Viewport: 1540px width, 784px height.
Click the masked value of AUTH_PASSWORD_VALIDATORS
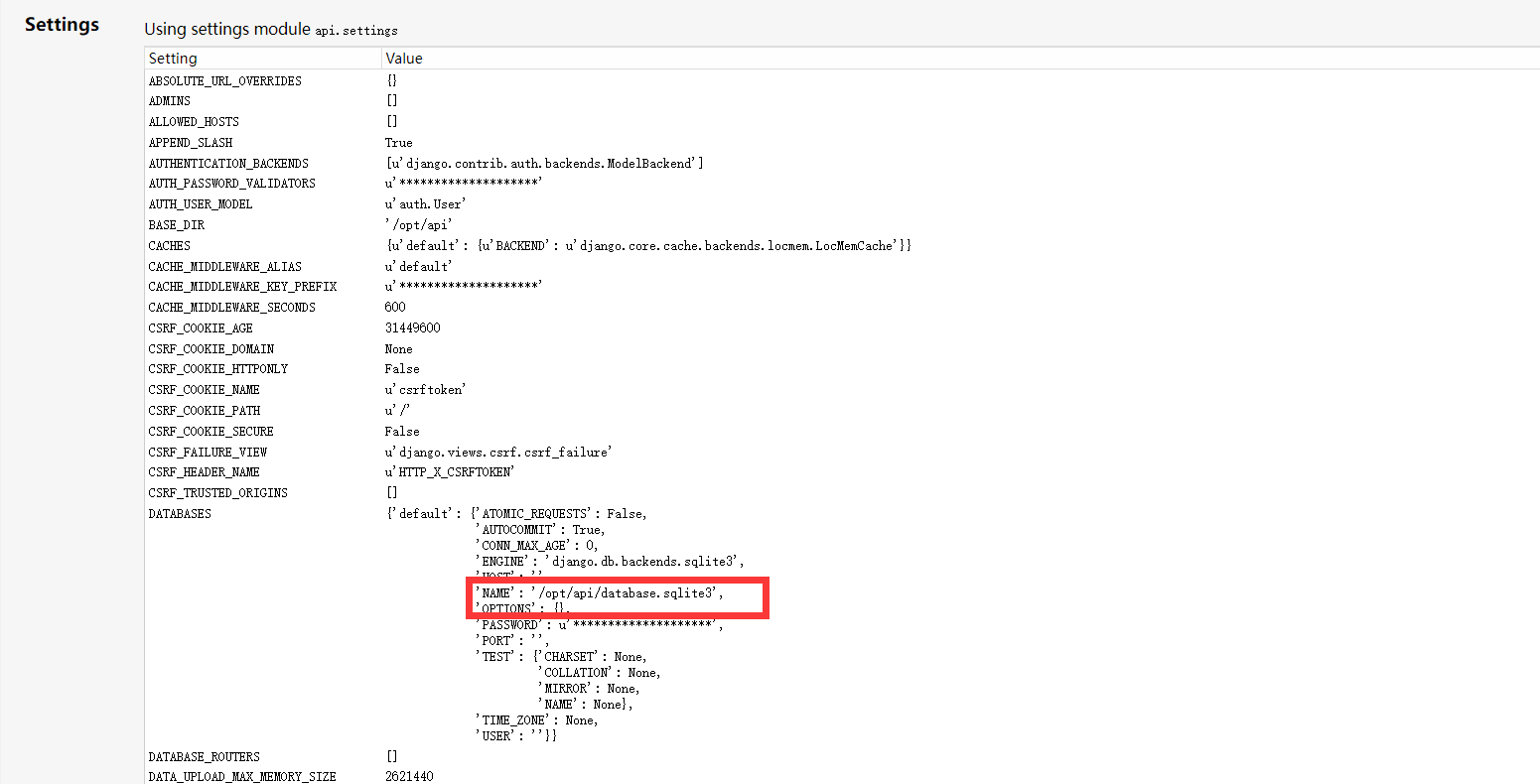point(464,184)
